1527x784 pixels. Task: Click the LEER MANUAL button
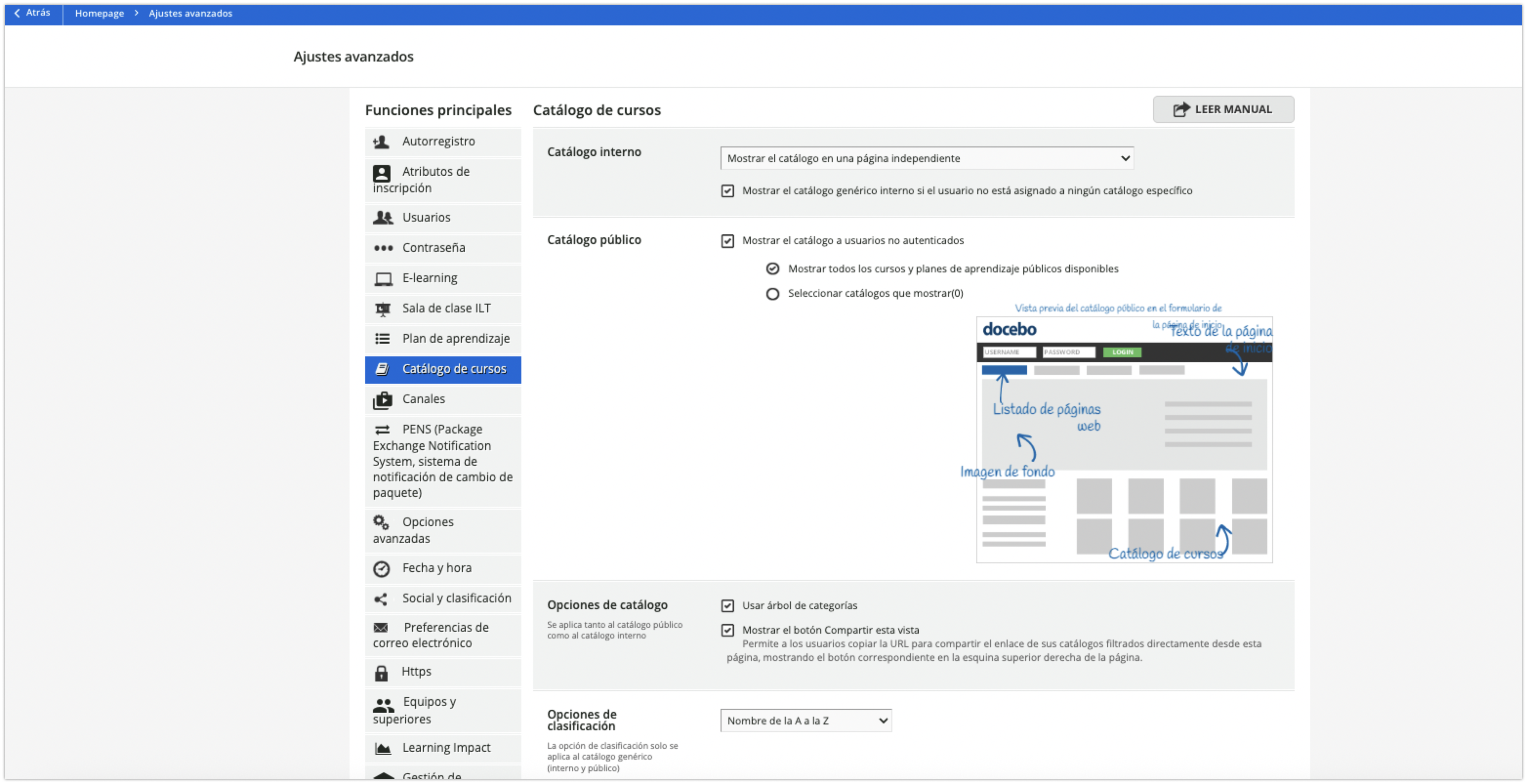[1223, 110]
